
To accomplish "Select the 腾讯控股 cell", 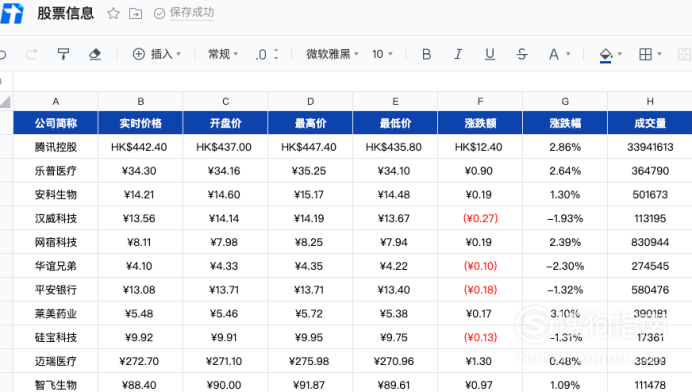I will tap(56, 147).
